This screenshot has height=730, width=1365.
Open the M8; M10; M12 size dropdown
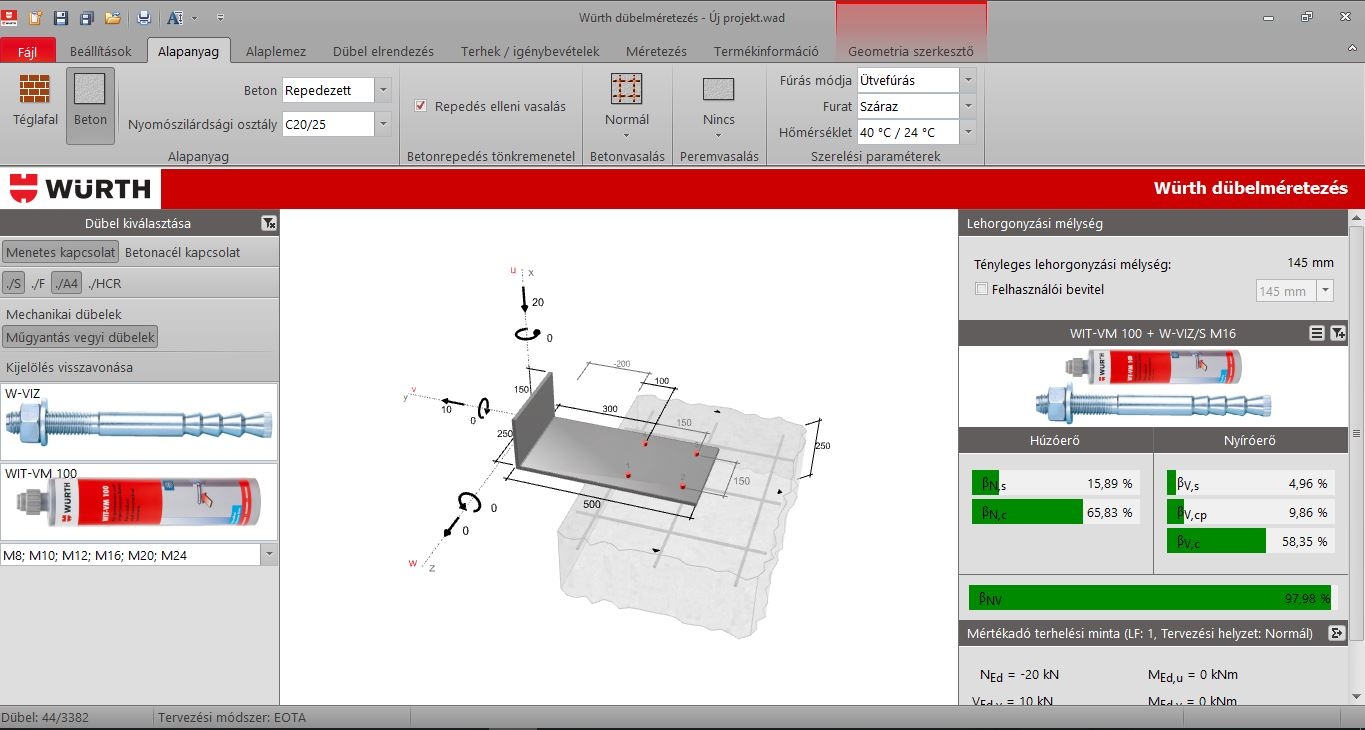(x=269, y=554)
